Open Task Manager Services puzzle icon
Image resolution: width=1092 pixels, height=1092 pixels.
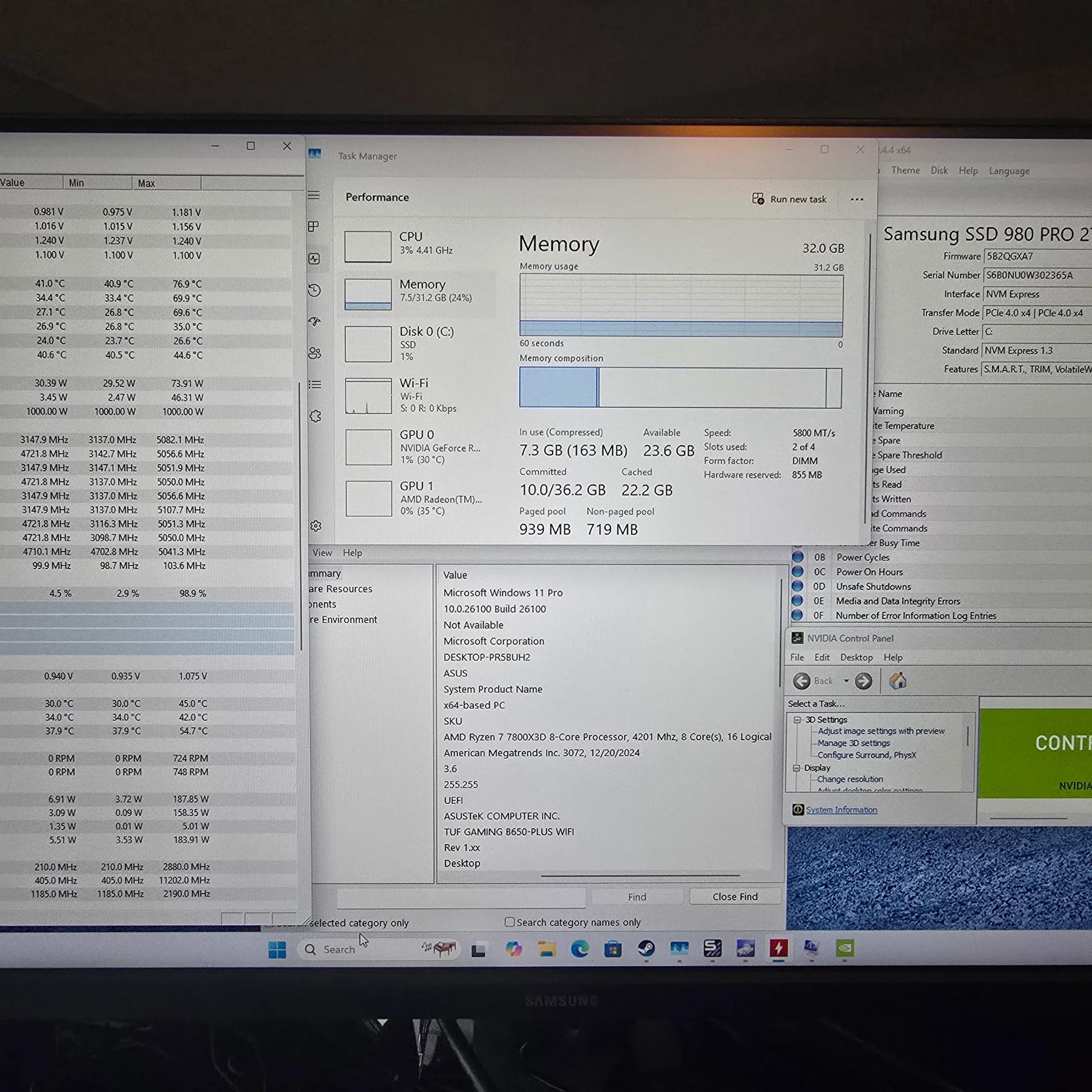(316, 416)
